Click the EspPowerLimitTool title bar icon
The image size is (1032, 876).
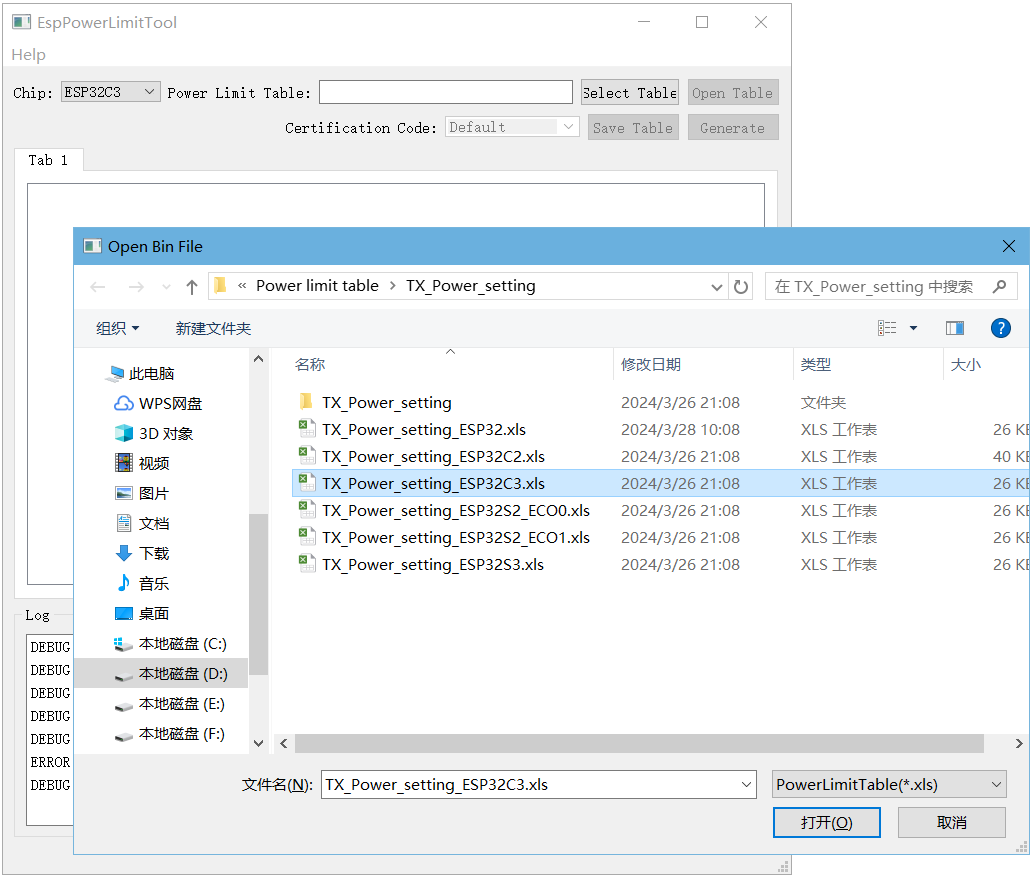click(21, 21)
